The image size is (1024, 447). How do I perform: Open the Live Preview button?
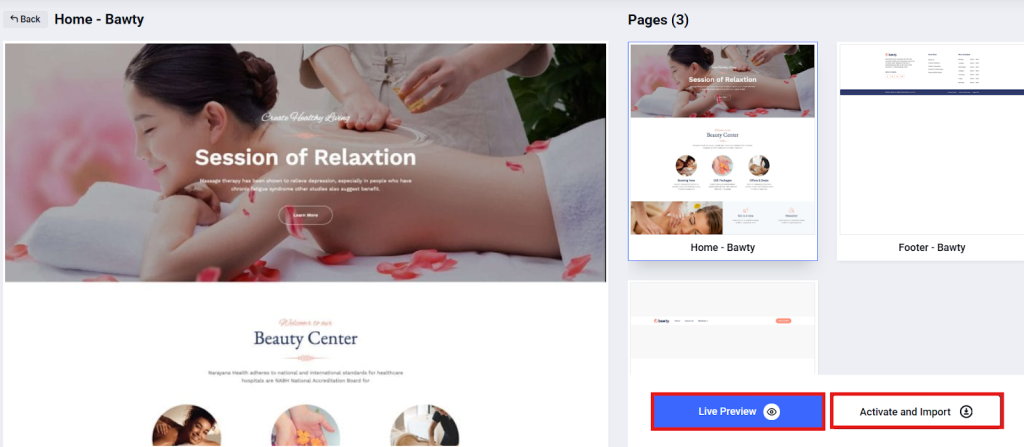(738, 411)
